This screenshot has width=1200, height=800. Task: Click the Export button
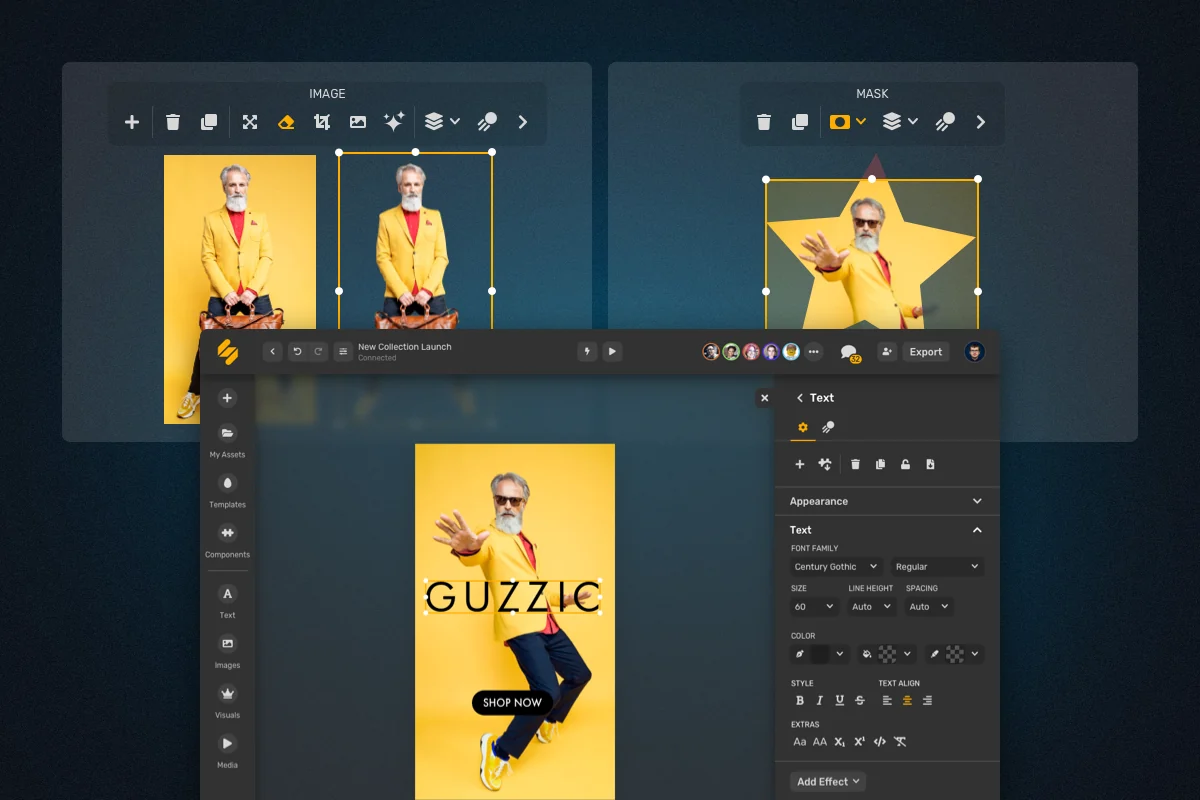(x=926, y=352)
